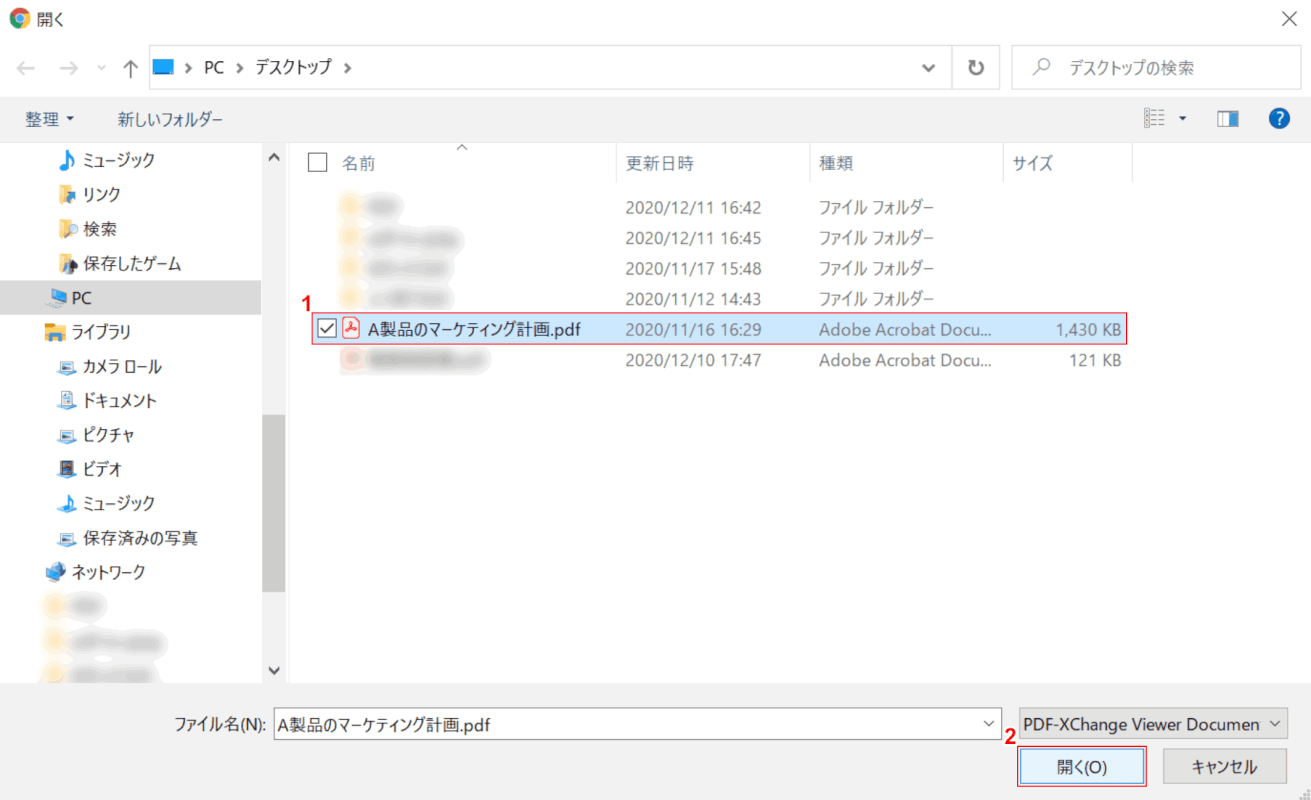
Task: Open the Help question mark icon
Action: coord(1279,119)
